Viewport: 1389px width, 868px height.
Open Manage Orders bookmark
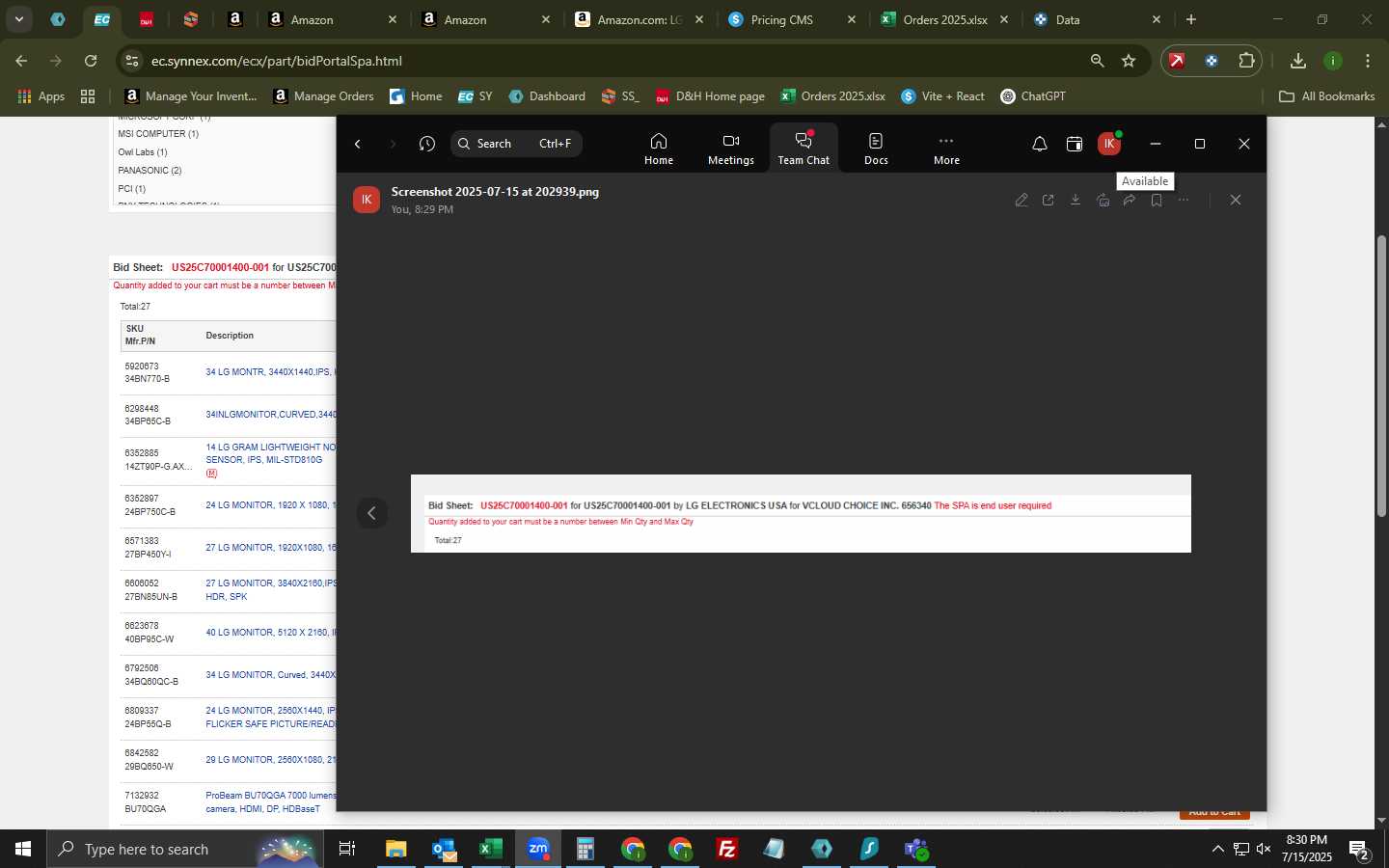tap(324, 96)
